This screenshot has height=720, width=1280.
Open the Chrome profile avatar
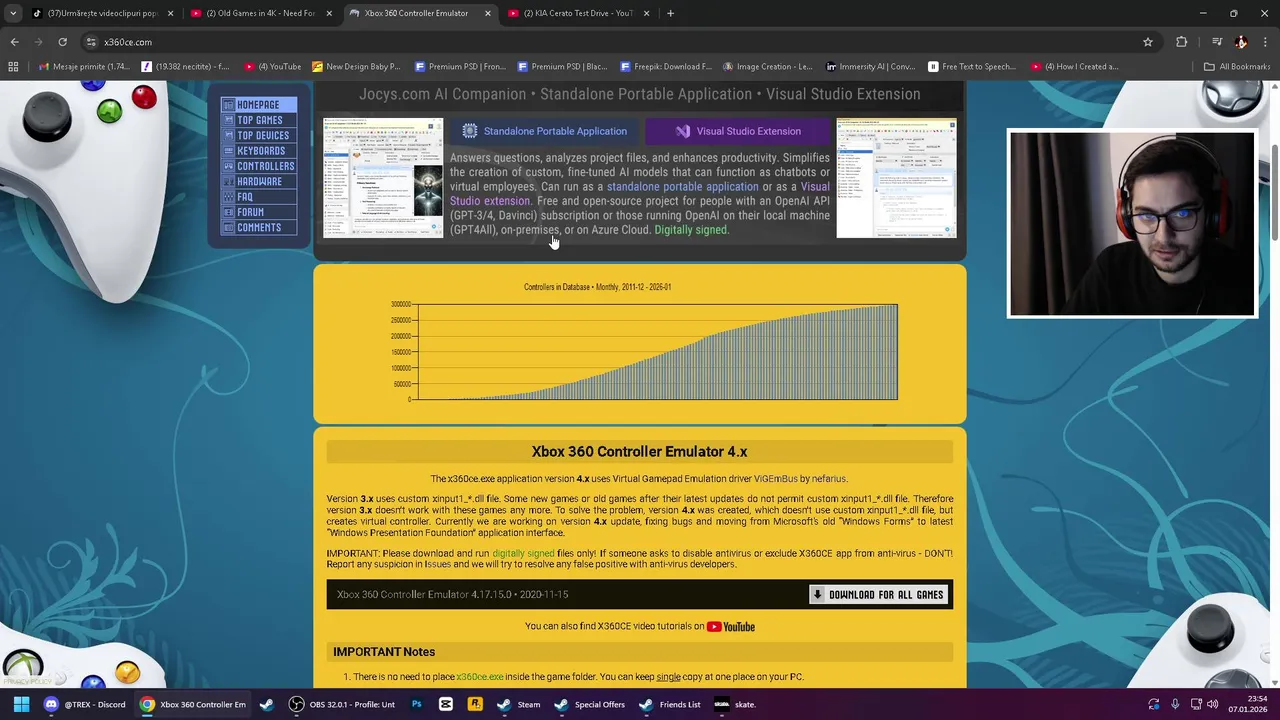coord(1241,42)
